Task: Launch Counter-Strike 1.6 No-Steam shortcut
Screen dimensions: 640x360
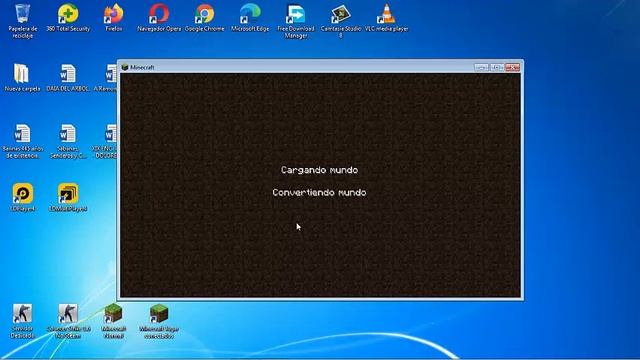Action: 68,321
